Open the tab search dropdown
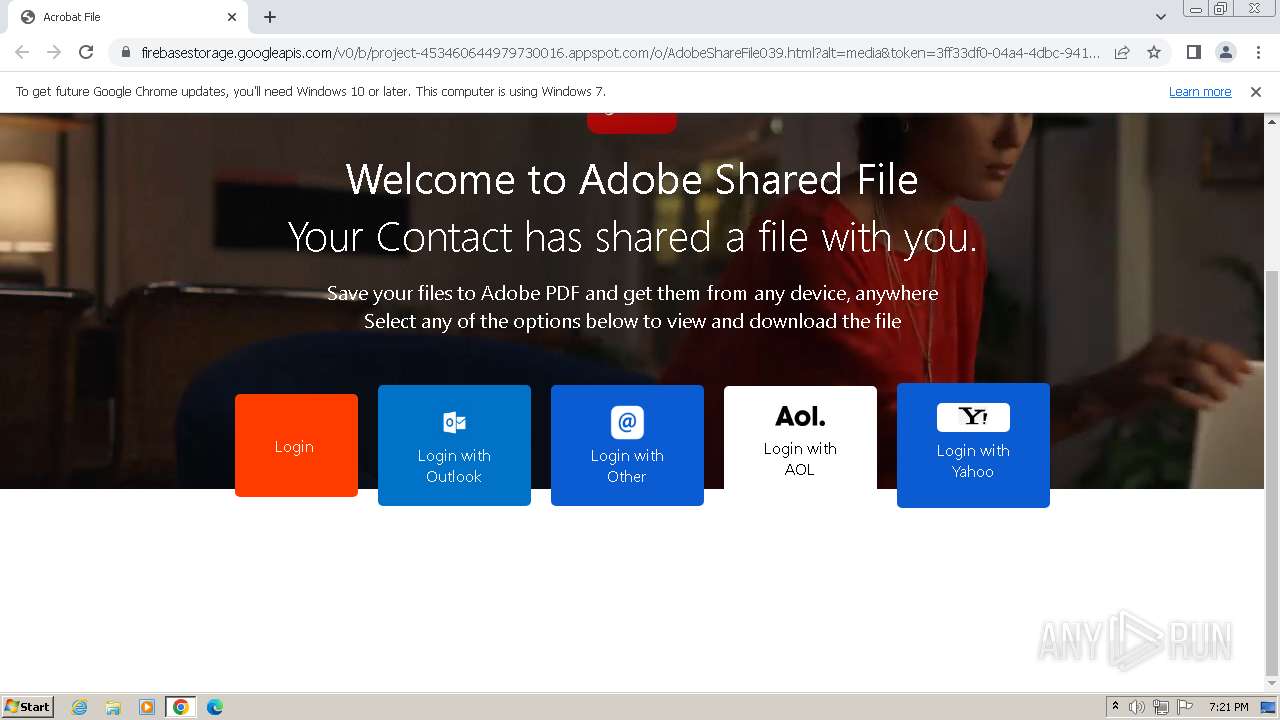The image size is (1280, 720). tap(1160, 17)
